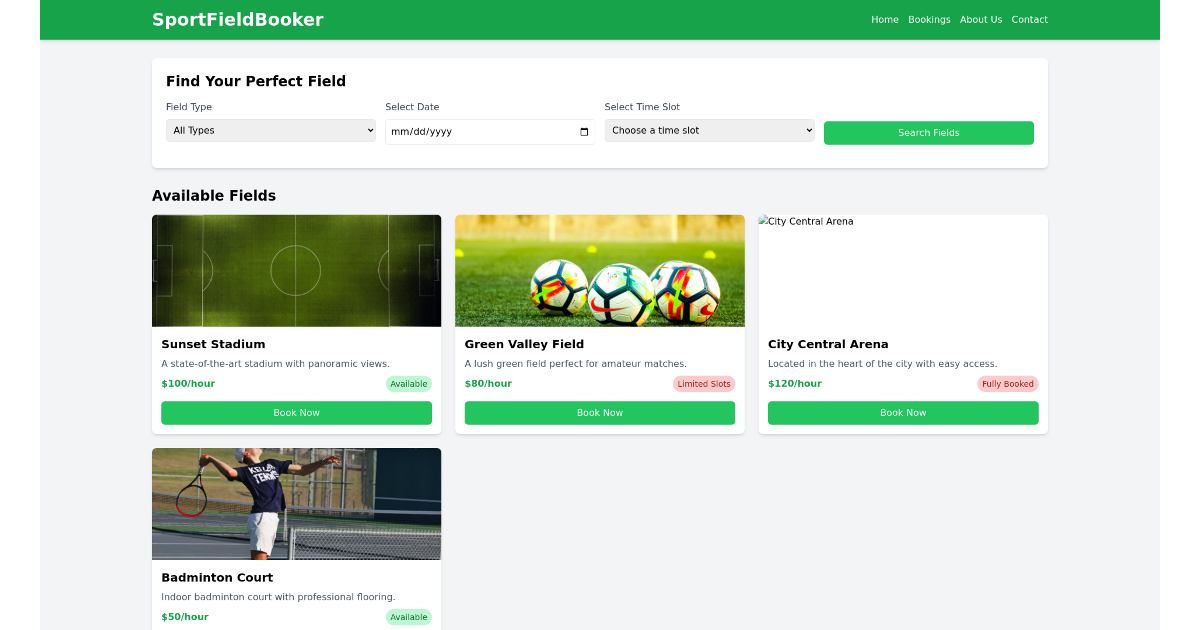Image resolution: width=1200 pixels, height=630 pixels.
Task: Click the SportFieldBooker brand logo
Action: pos(238,19)
